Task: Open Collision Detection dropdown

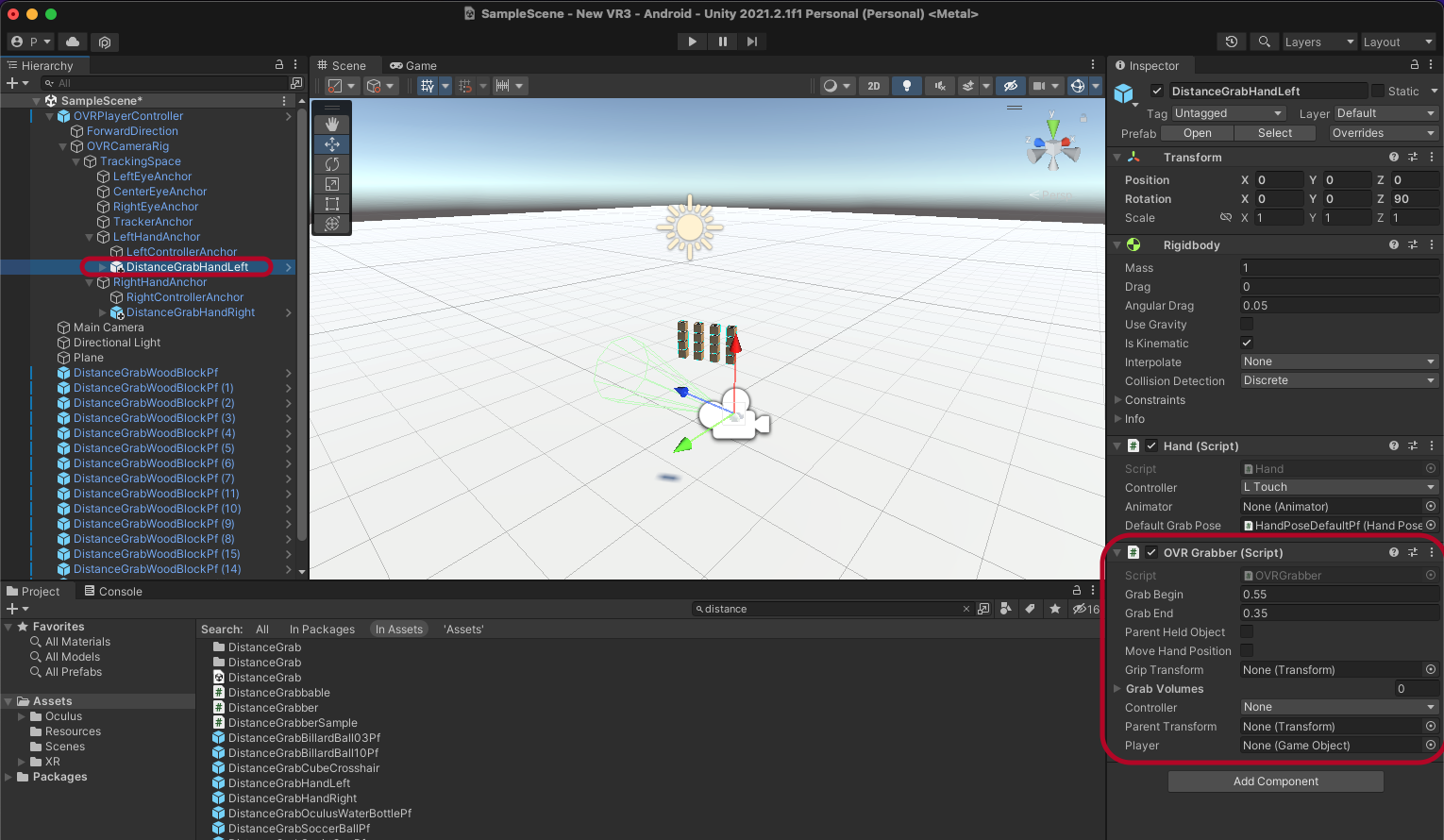Action: tap(1339, 380)
